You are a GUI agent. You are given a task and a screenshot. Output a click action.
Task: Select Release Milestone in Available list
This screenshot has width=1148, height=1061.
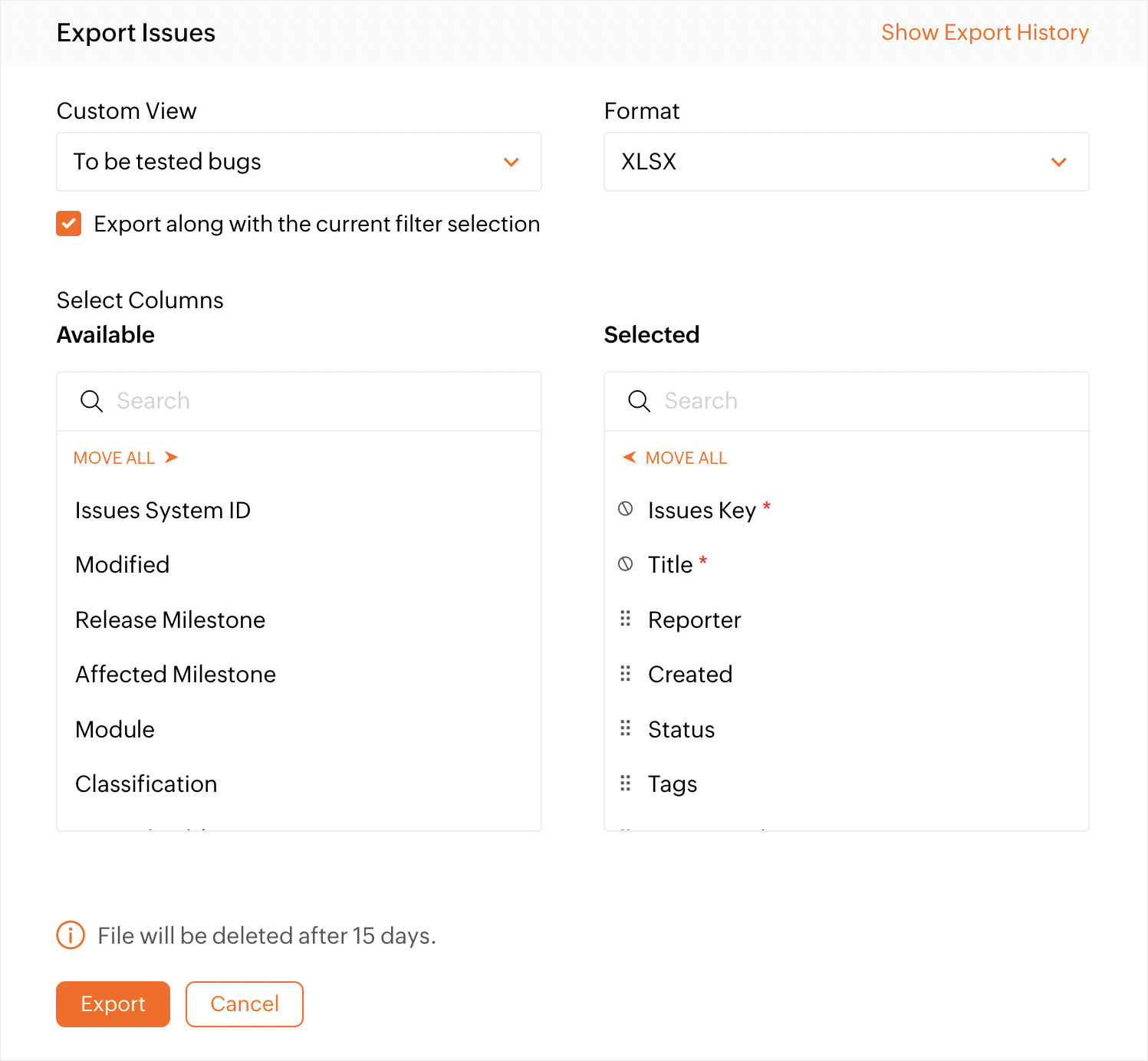(x=170, y=619)
